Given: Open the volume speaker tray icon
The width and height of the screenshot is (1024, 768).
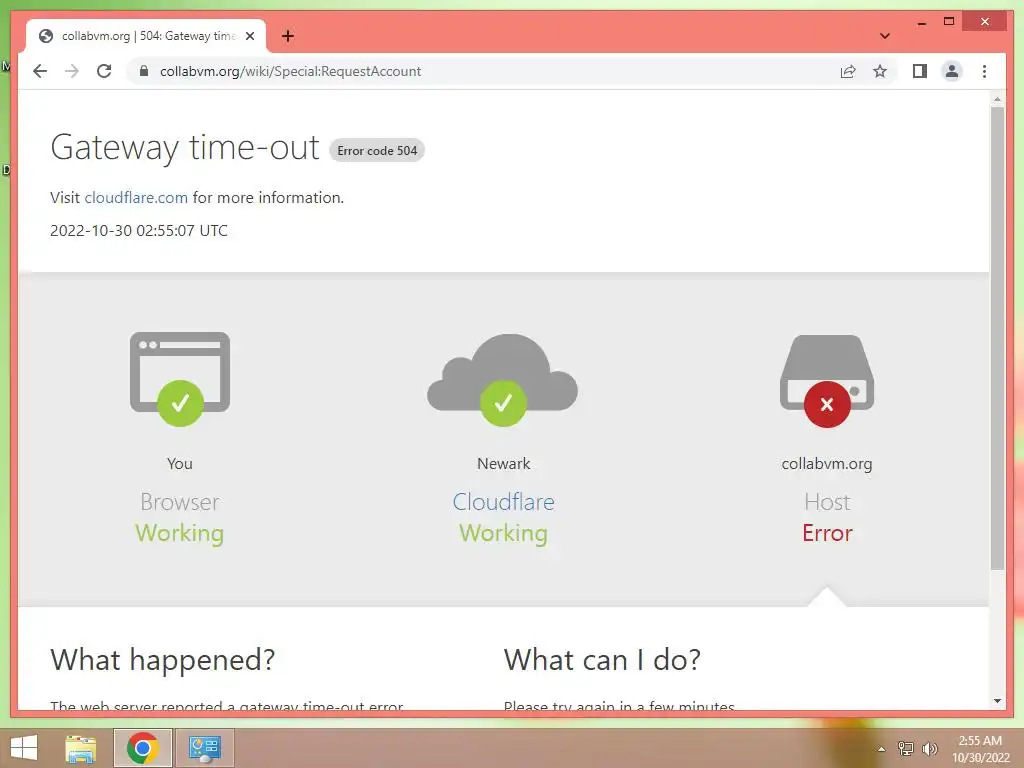Looking at the screenshot, I should pos(929,749).
